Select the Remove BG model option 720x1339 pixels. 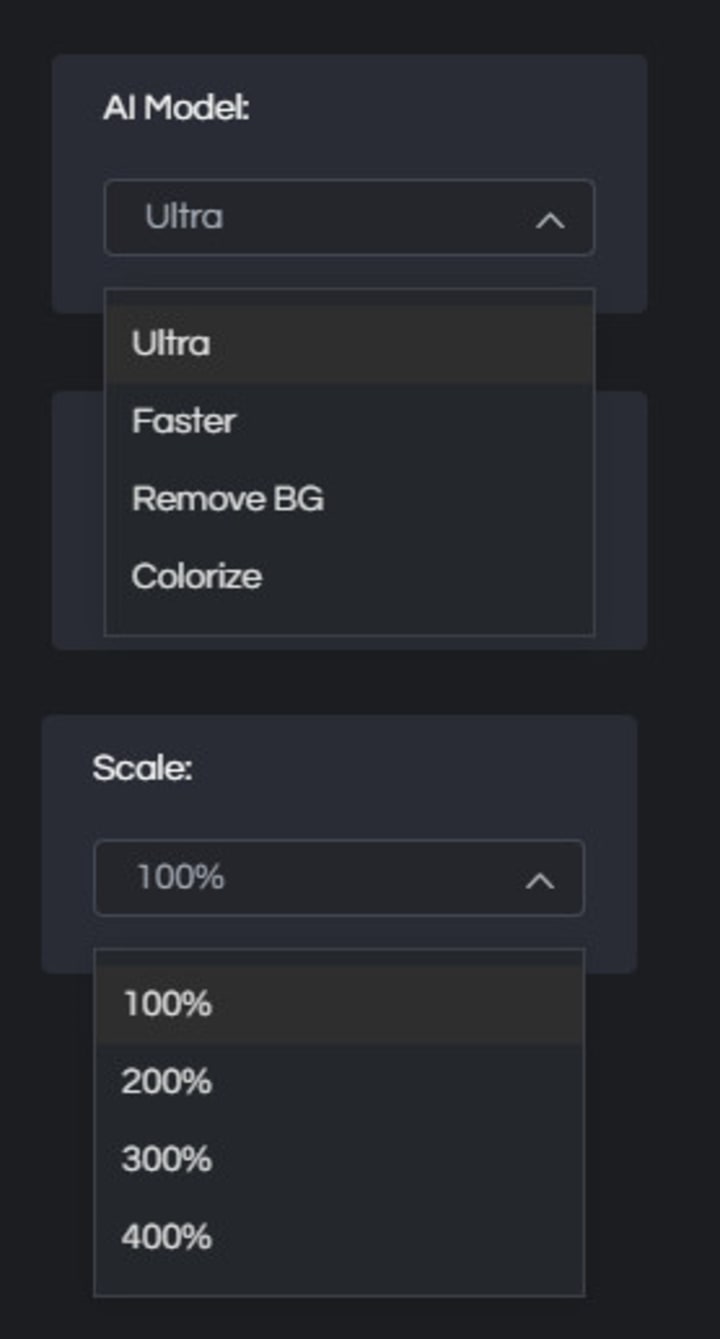point(228,498)
